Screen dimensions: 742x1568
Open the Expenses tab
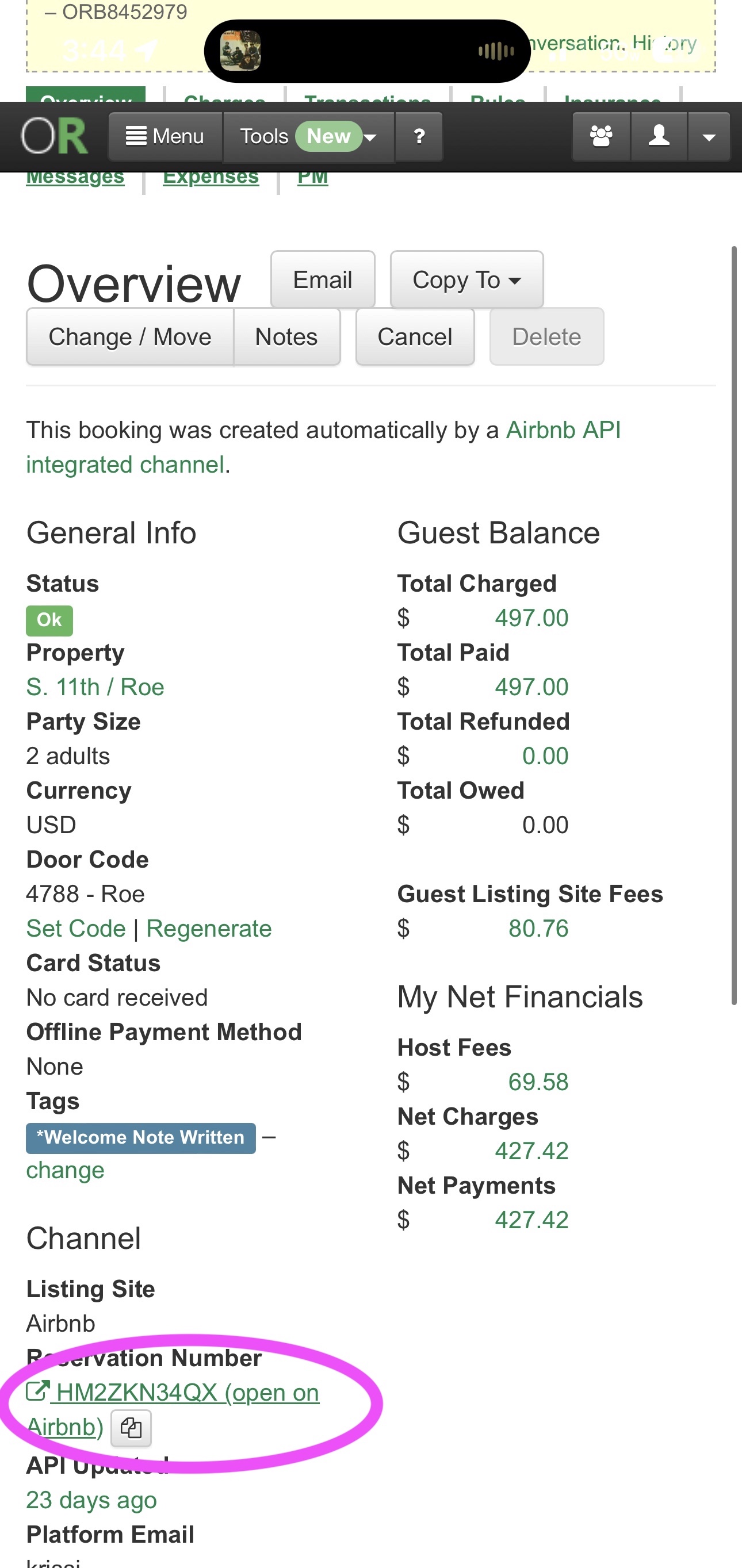(x=211, y=176)
